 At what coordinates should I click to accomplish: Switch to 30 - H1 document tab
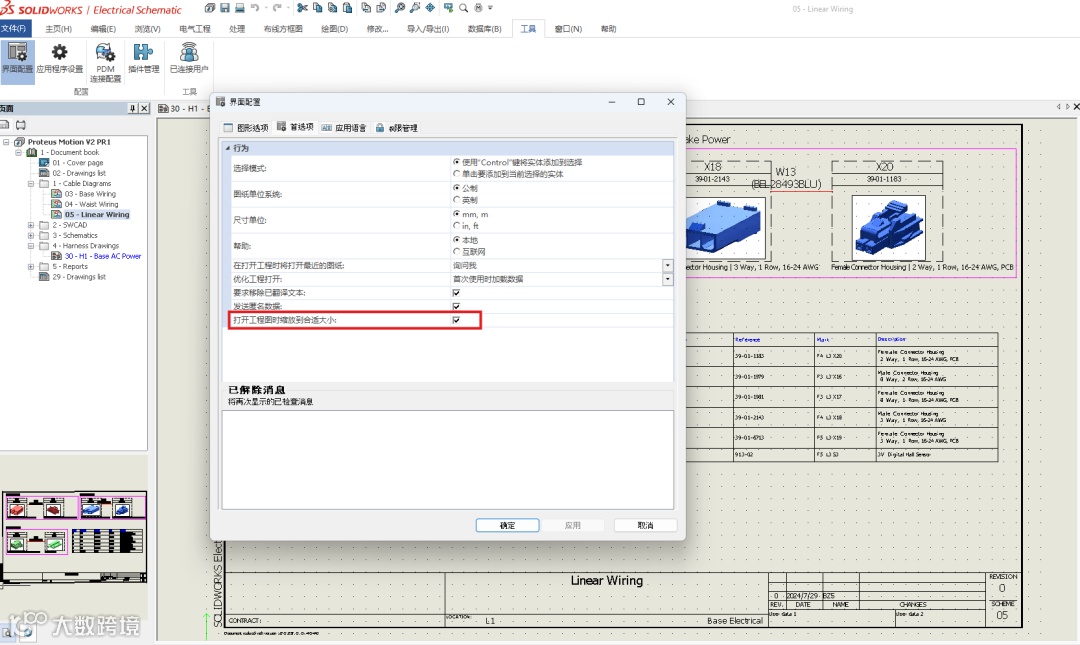183,108
